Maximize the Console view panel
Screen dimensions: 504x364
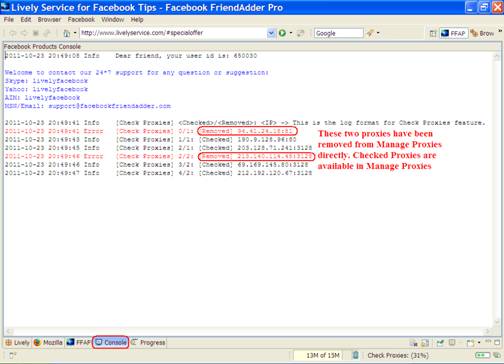coord(497,342)
